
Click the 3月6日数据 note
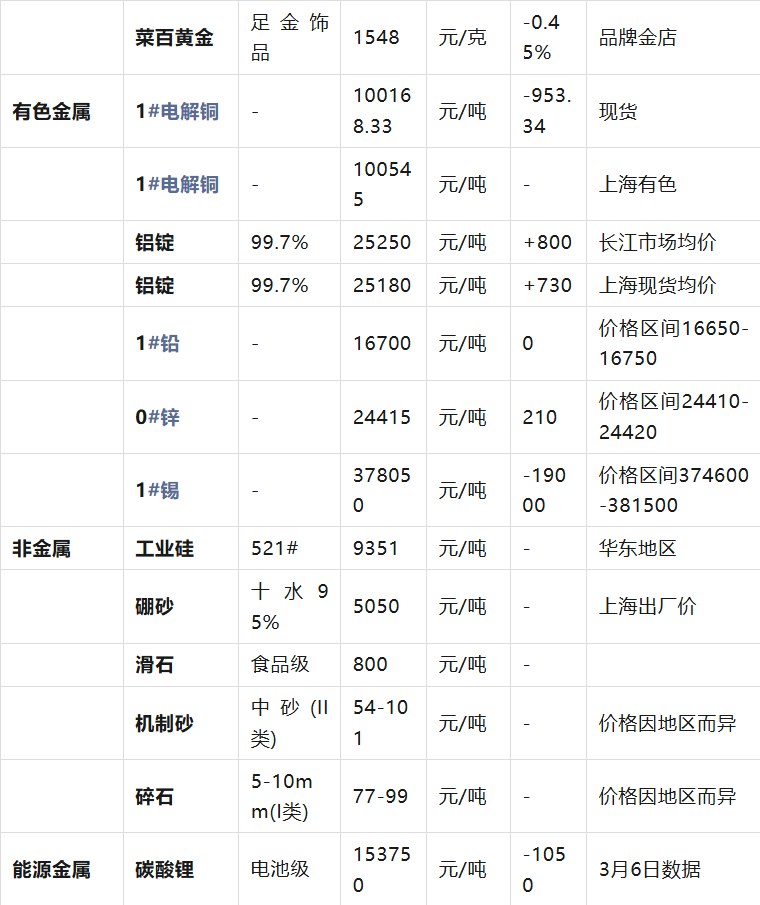point(649,869)
